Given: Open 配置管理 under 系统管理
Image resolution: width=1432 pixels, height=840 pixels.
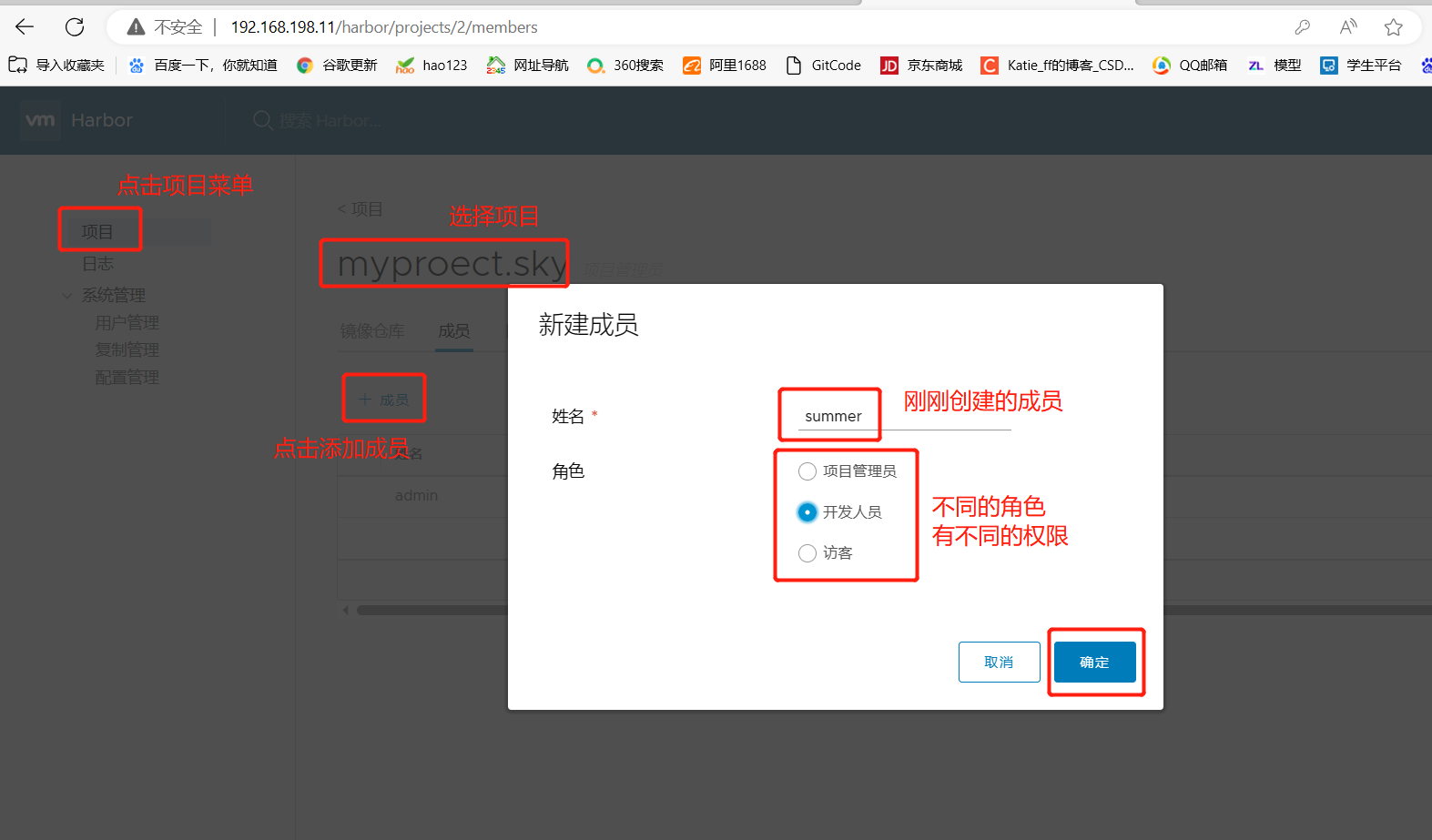Looking at the screenshot, I should click(127, 377).
